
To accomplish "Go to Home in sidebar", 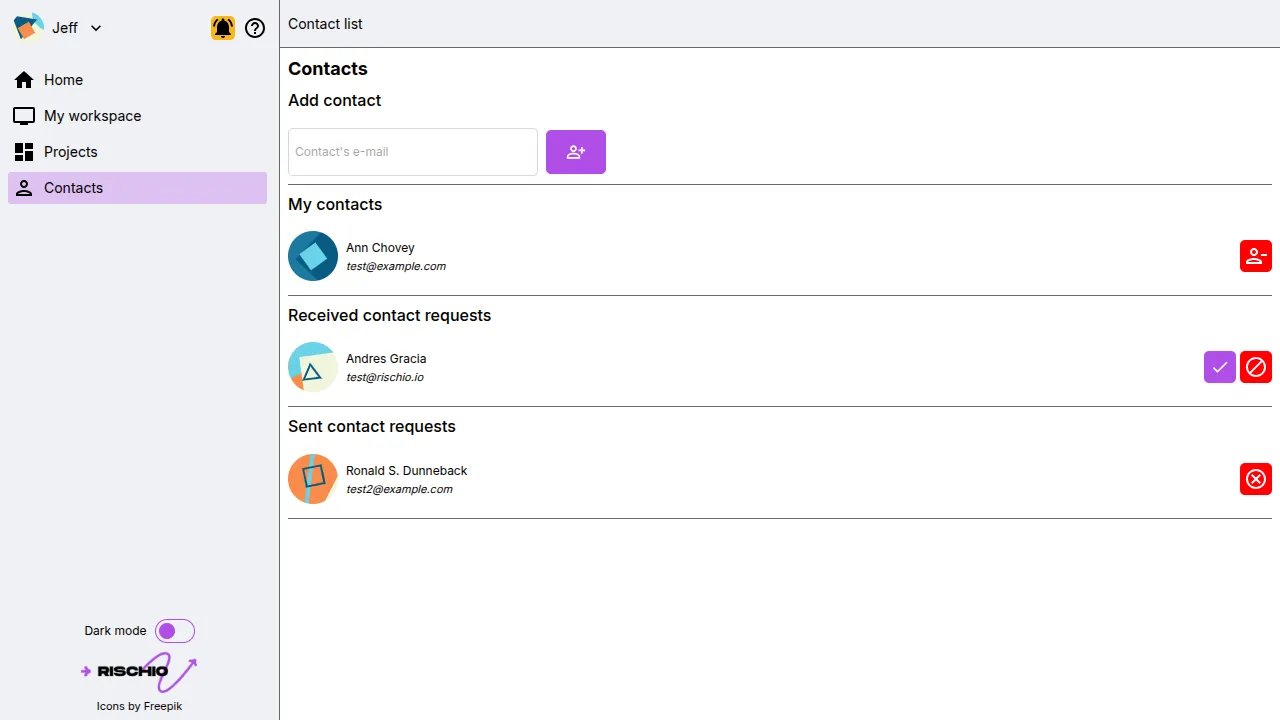I will coord(63,80).
